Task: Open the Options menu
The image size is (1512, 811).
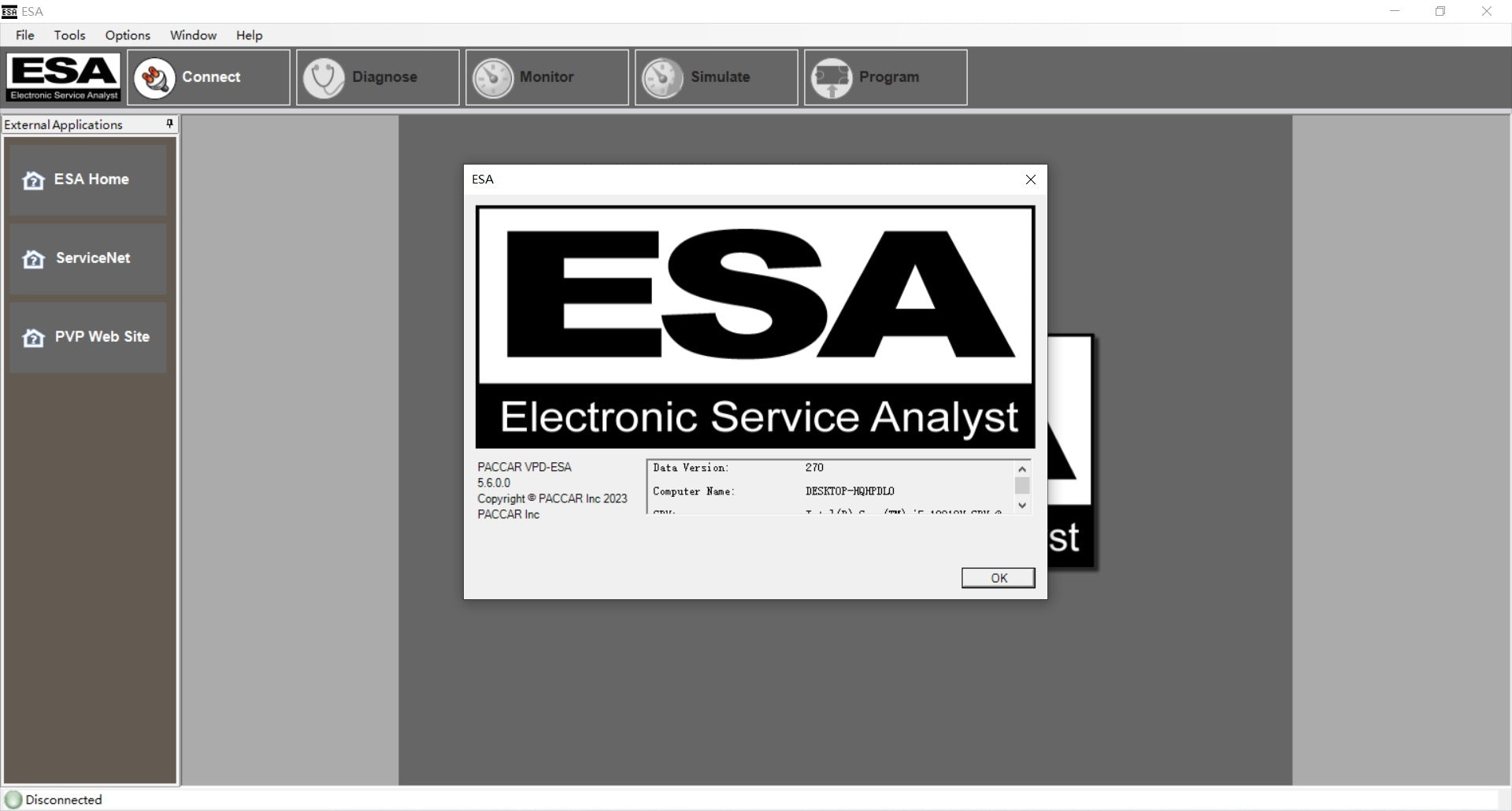Action: (x=128, y=35)
